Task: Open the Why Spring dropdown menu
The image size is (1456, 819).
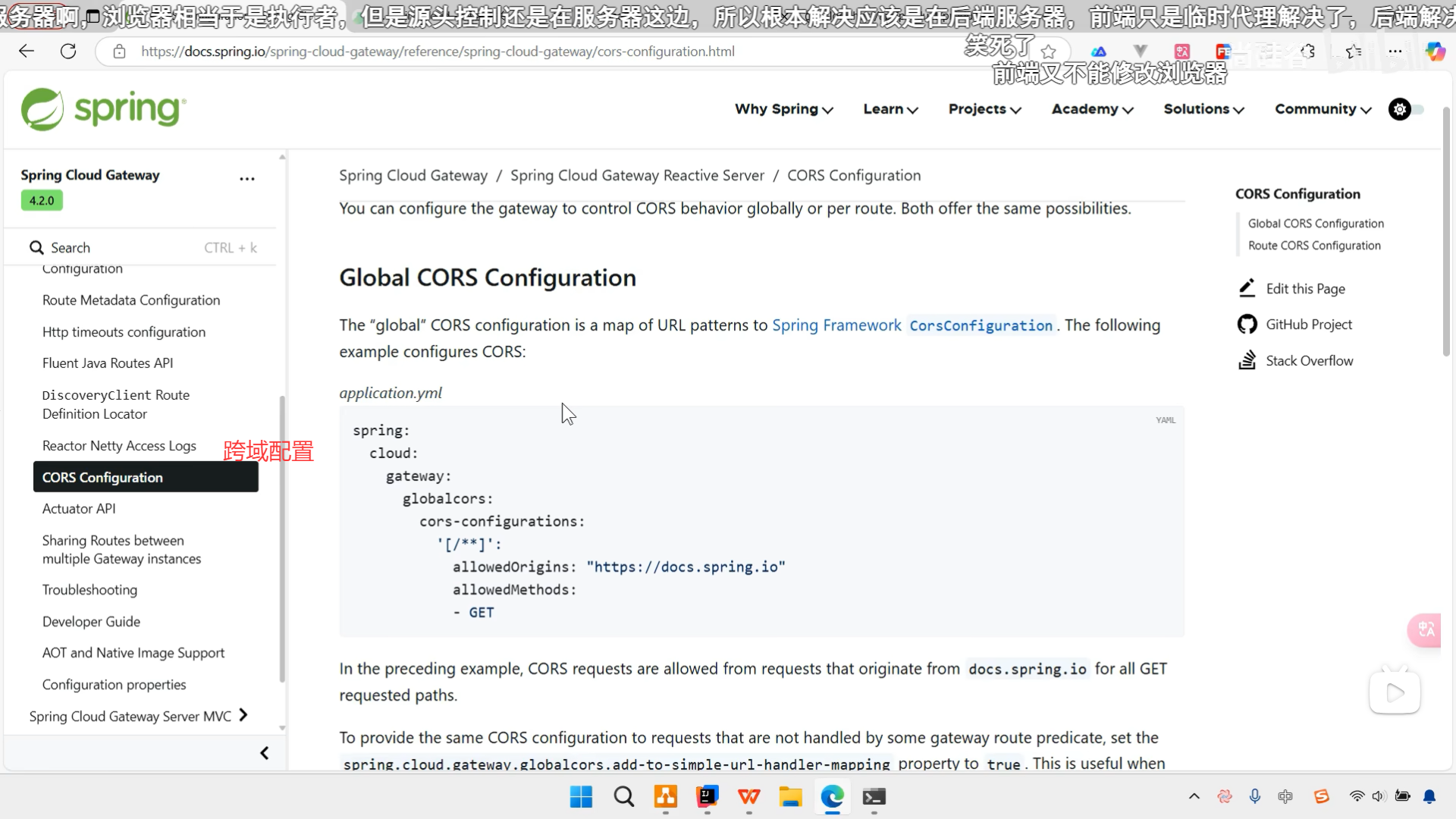Action: 783,109
